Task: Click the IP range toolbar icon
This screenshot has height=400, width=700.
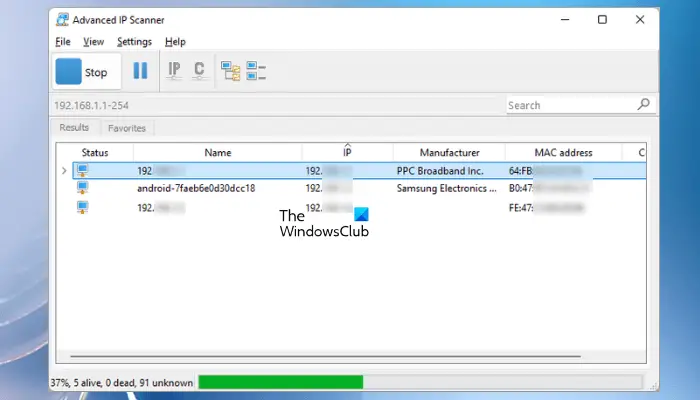Action: (174, 71)
